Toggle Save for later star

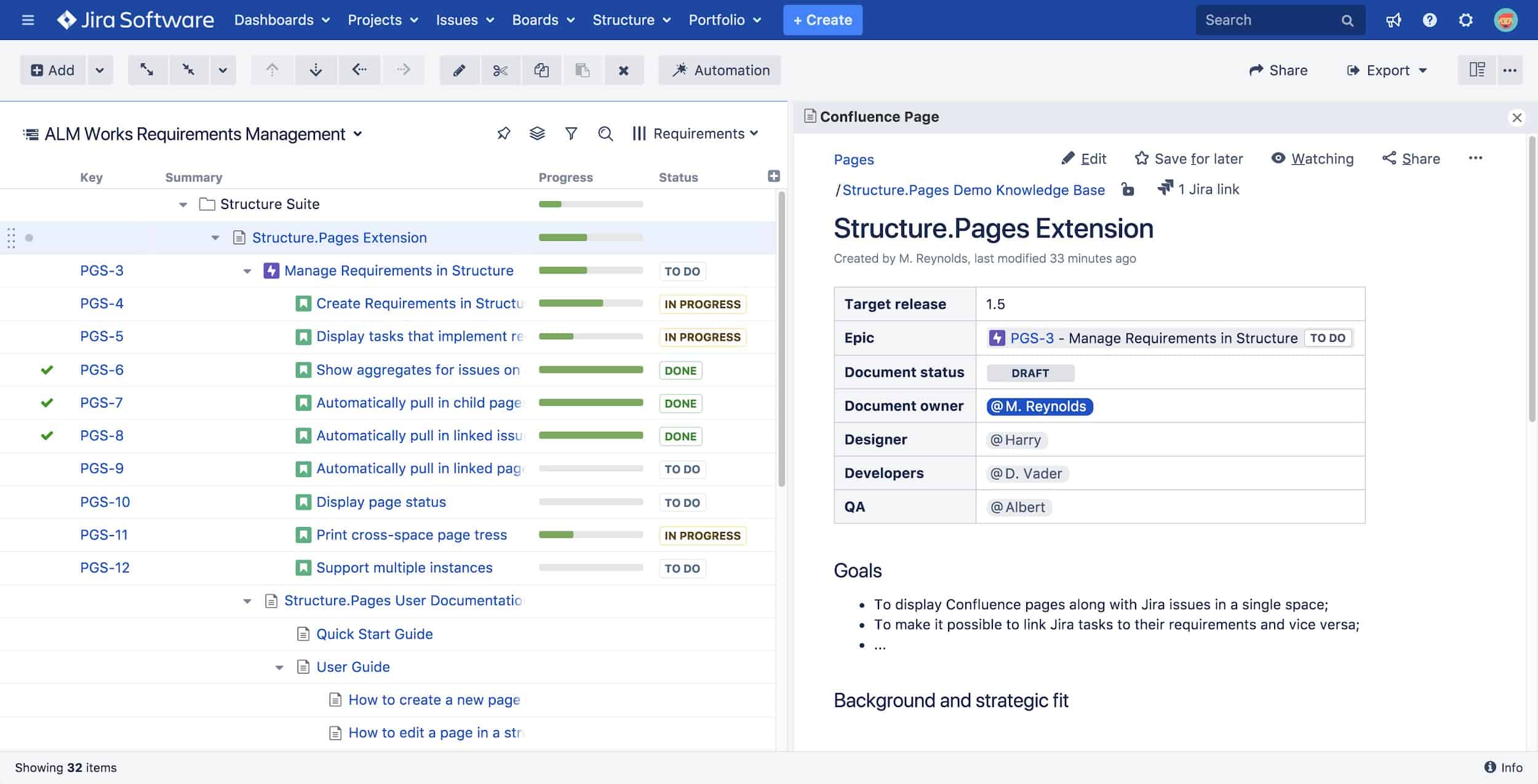tap(1189, 159)
